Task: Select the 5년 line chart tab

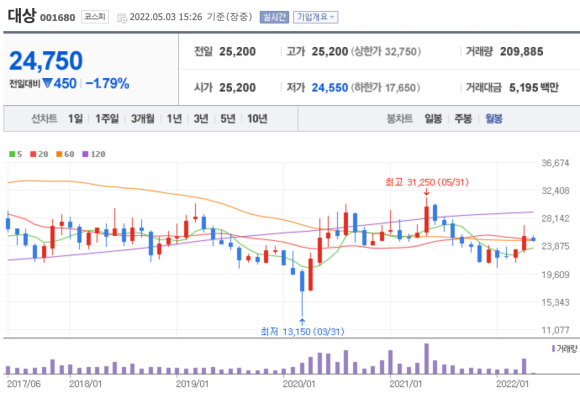Action: click(x=228, y=119)
